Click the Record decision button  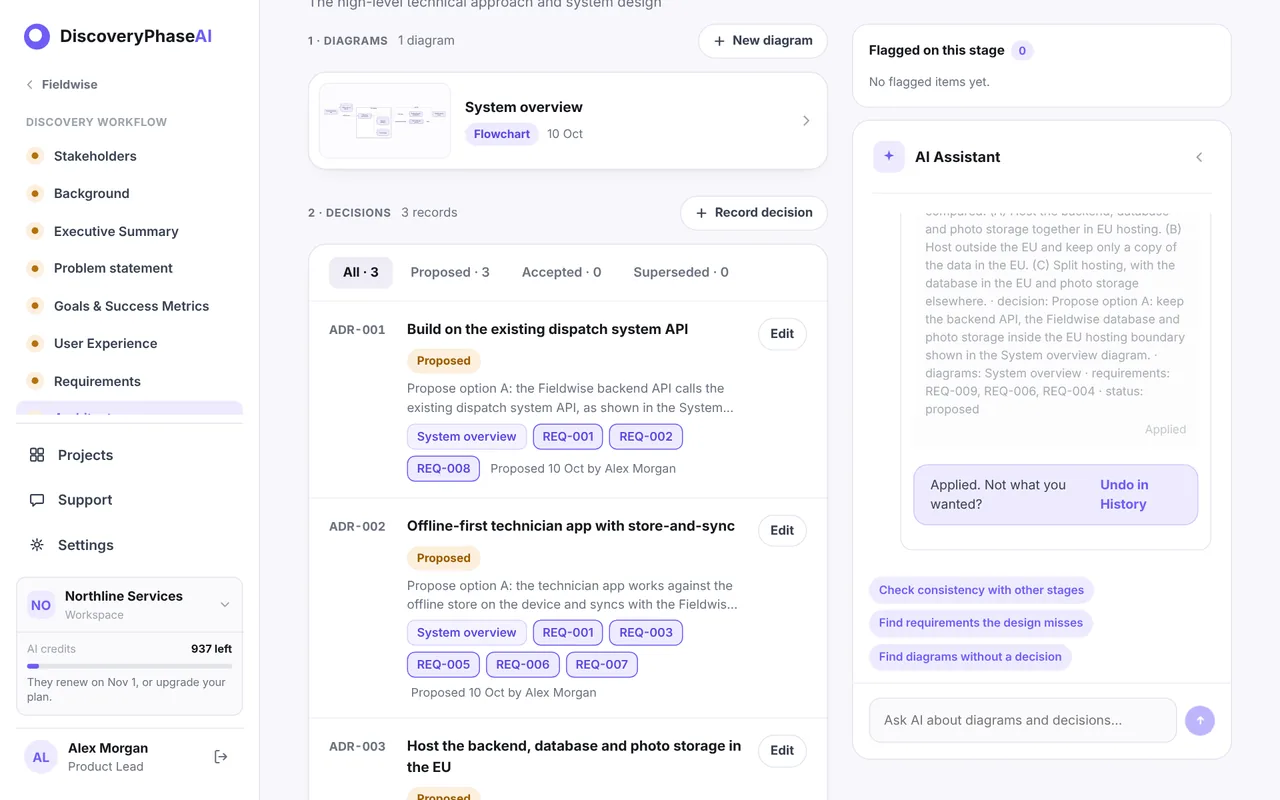(x=754, y=213)
